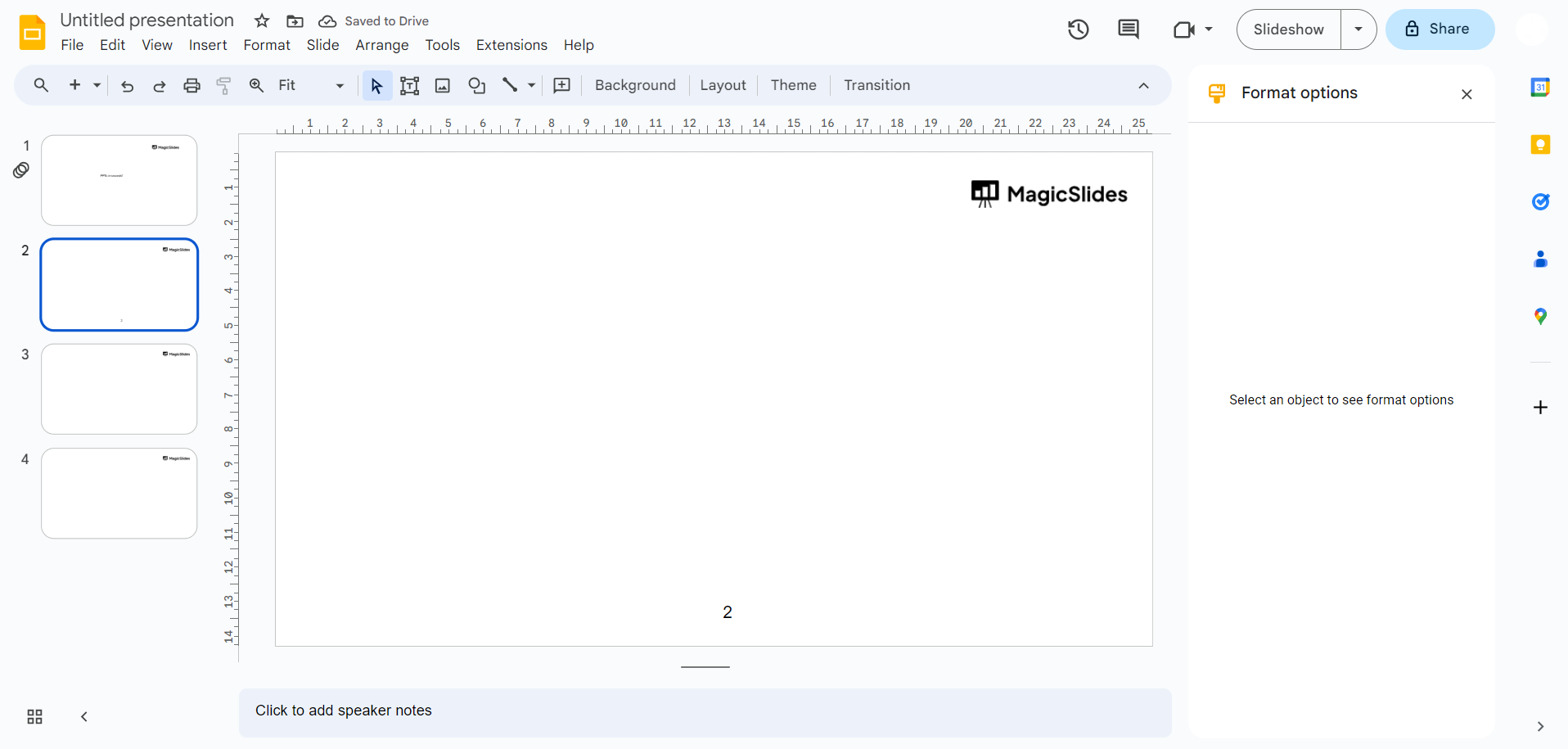Select slide 2 thumbnail

pyautogui.click(x=119, y=285)
